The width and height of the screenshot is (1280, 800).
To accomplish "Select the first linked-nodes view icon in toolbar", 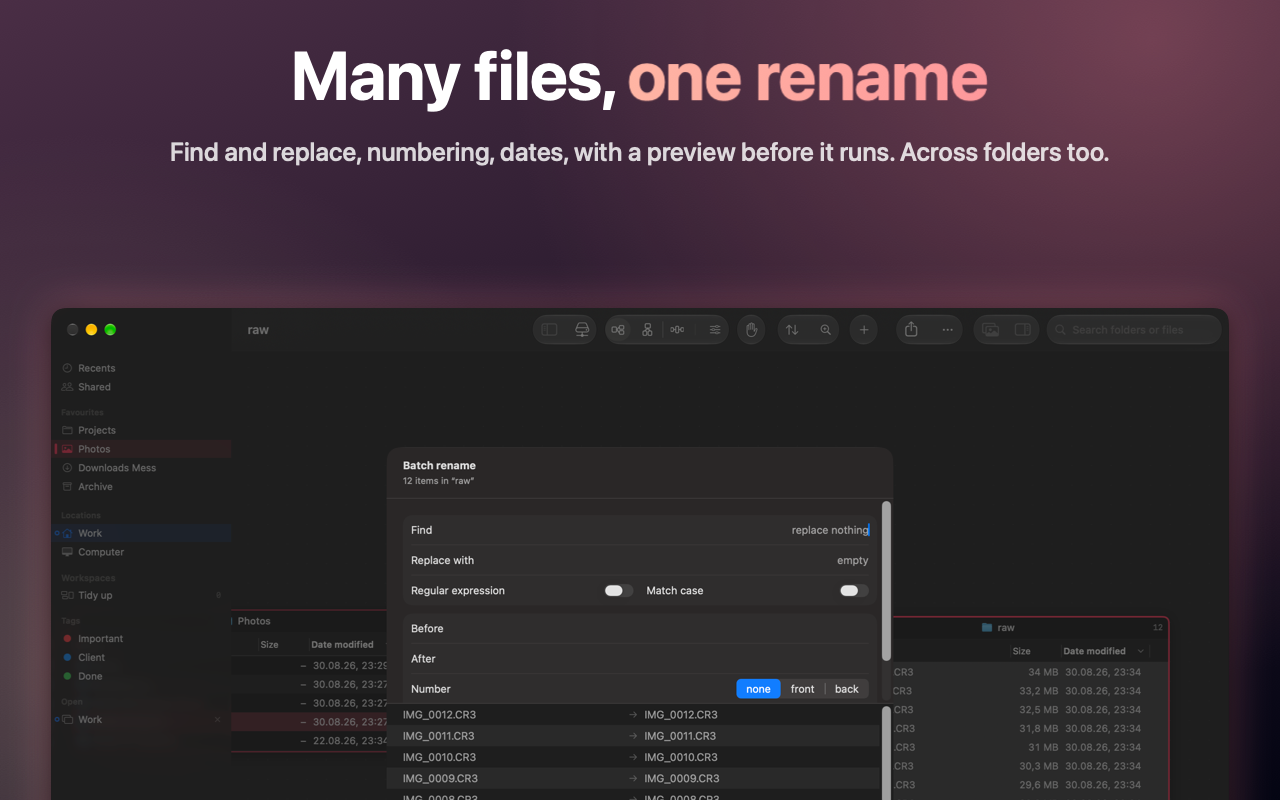I will [618, 330].
